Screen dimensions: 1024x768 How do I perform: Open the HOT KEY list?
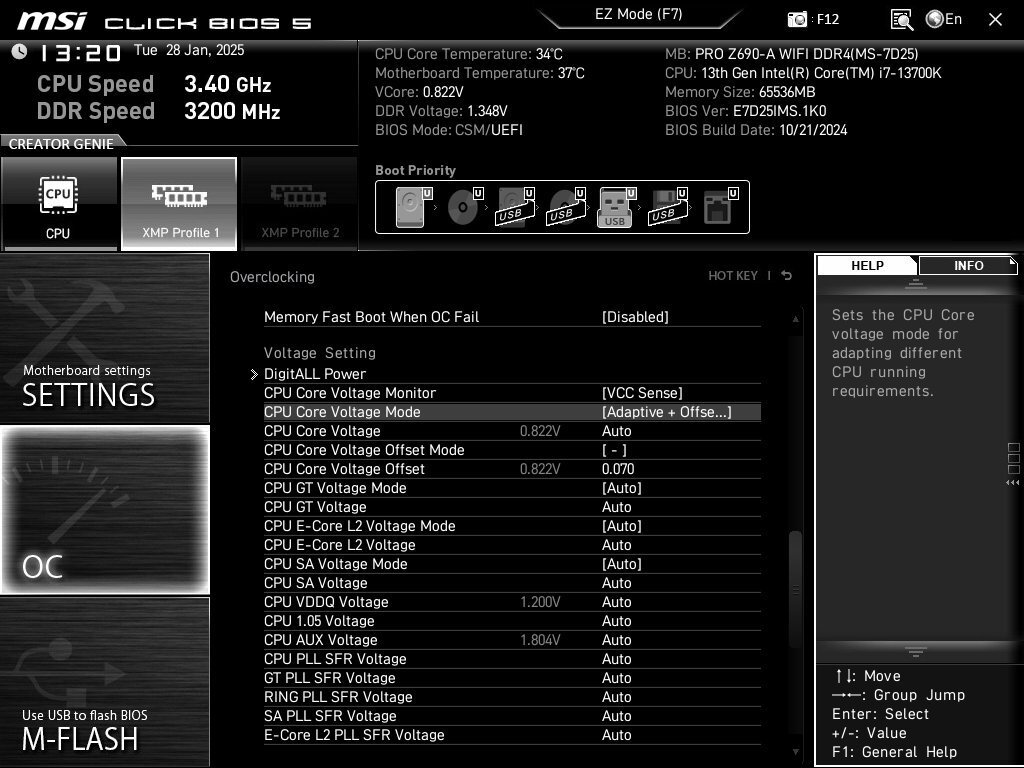733,276
